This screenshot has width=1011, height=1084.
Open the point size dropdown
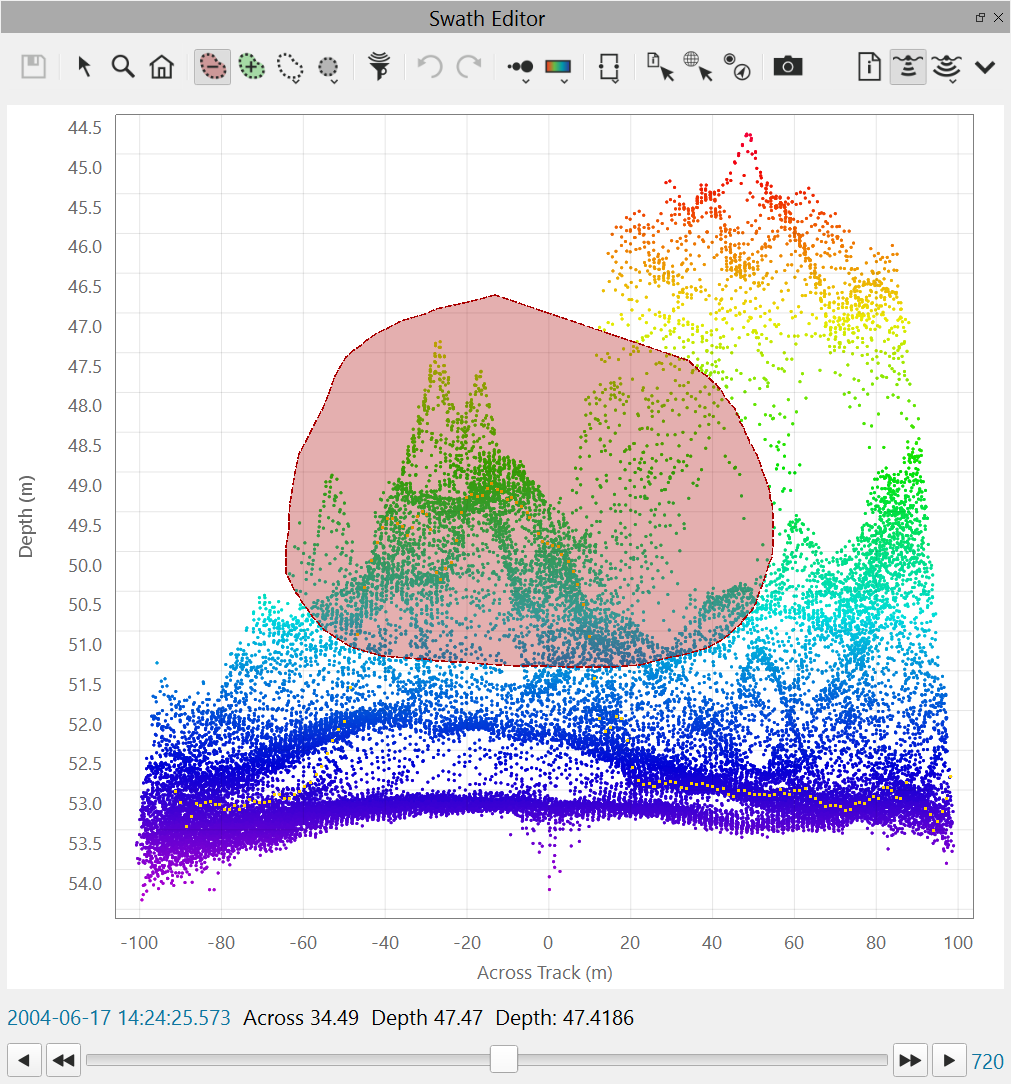[x=521, y=68]
